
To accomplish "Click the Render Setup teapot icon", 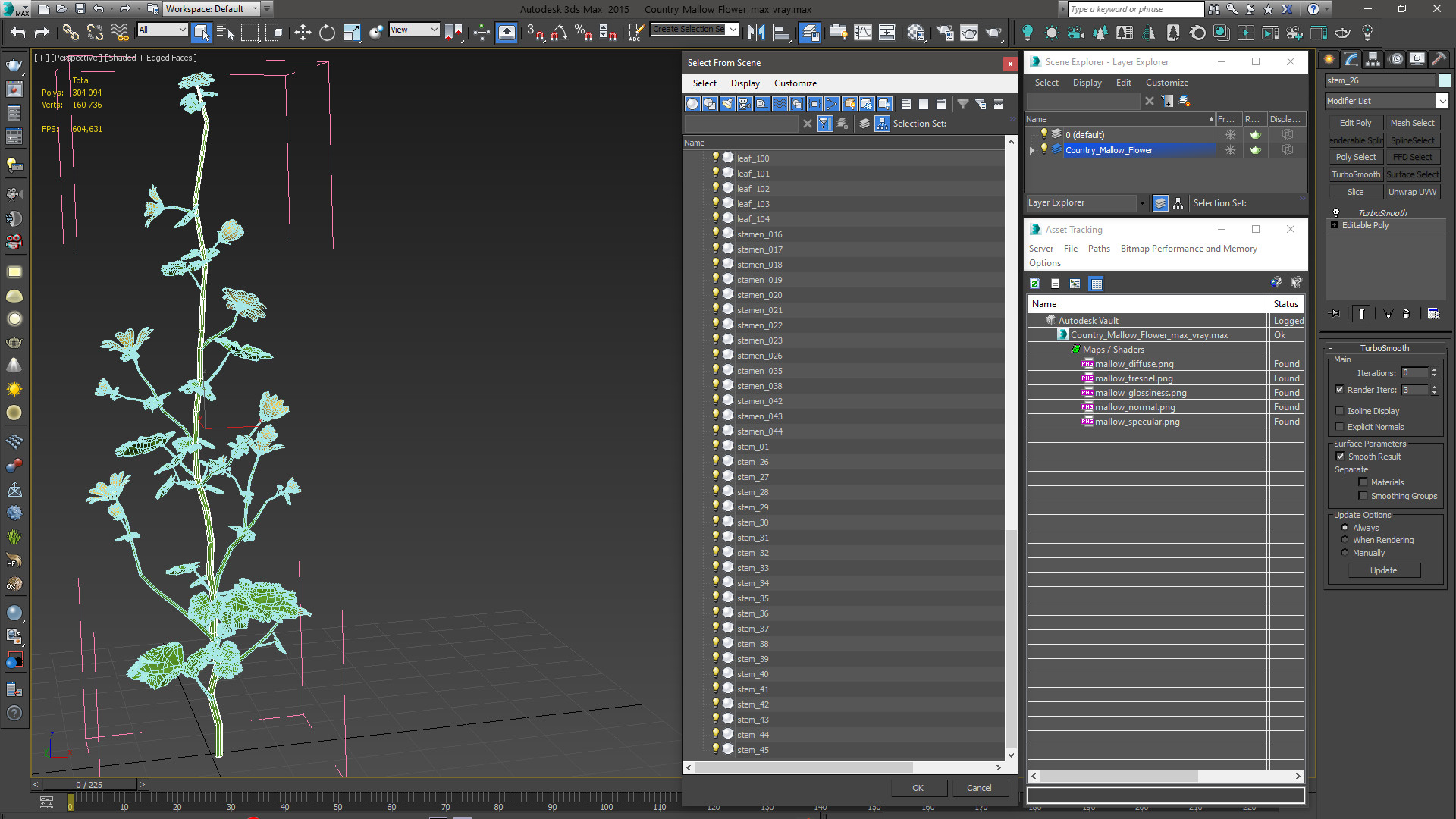I will [945, 32].
